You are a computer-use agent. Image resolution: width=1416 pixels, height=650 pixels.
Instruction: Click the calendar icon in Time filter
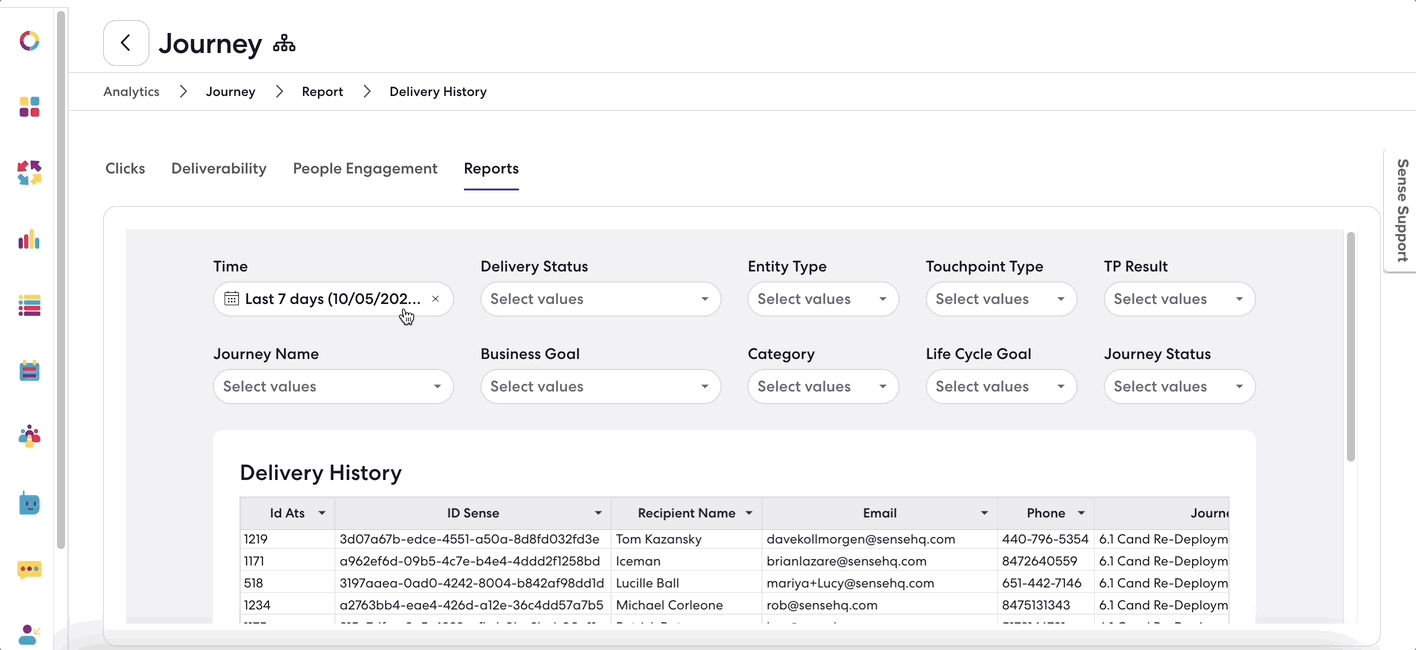[x=231, y=299]
